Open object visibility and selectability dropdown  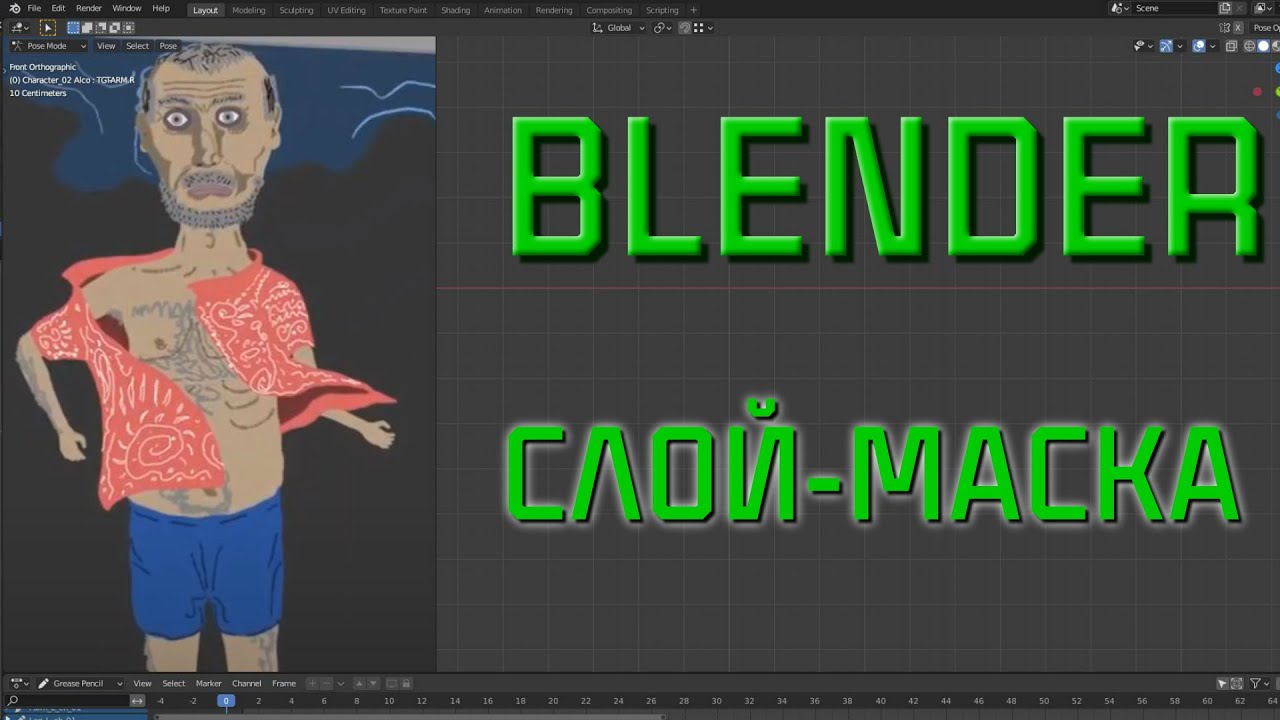(x=1144, y=46)
